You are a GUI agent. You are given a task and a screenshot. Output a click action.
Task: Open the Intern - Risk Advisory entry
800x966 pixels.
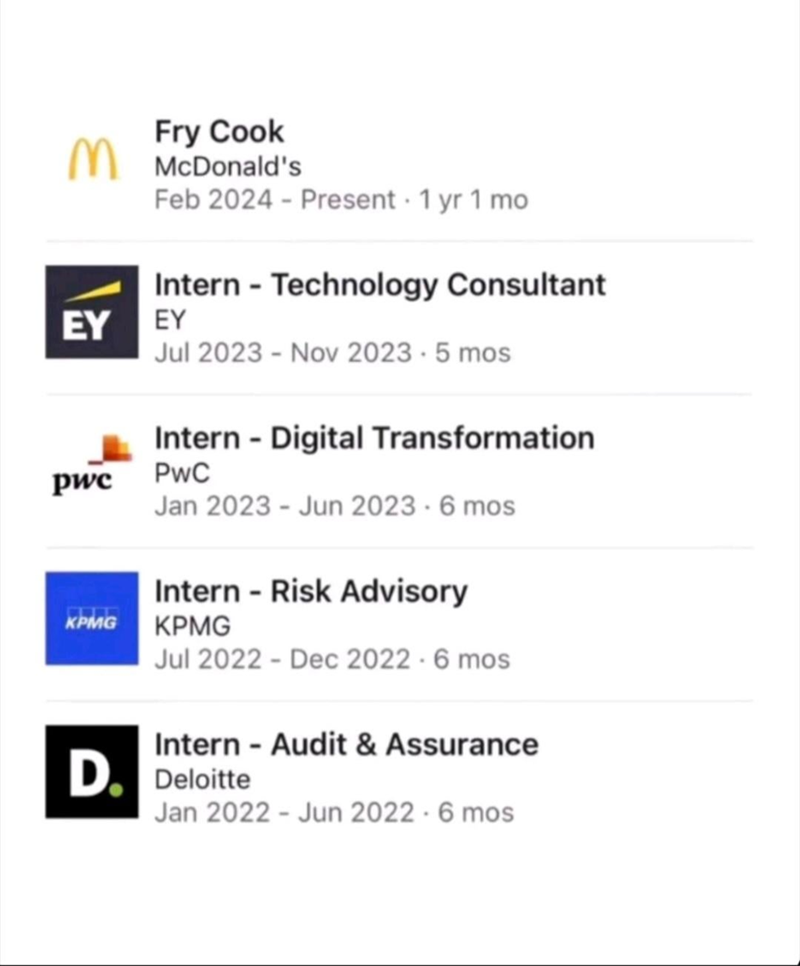point(311,591)
